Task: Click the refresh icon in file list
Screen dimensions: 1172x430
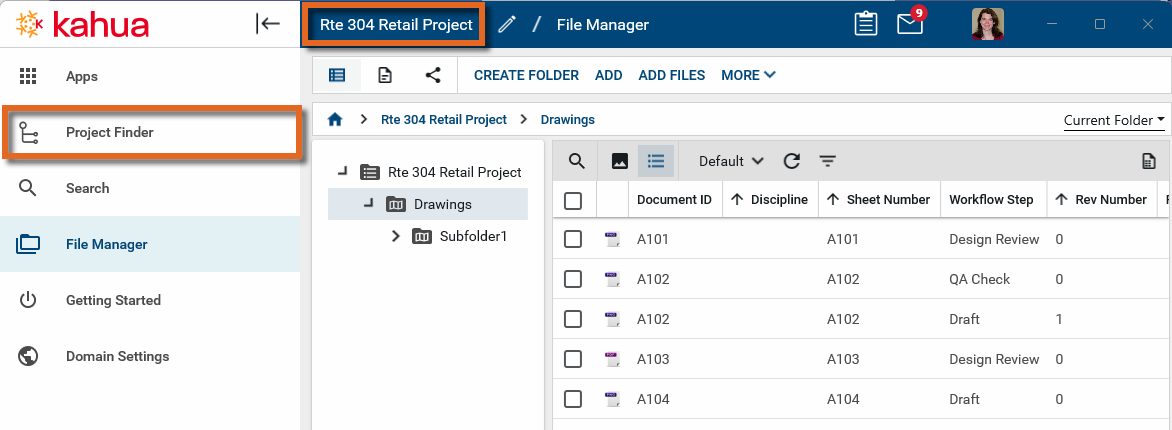Action: [792, 161]
